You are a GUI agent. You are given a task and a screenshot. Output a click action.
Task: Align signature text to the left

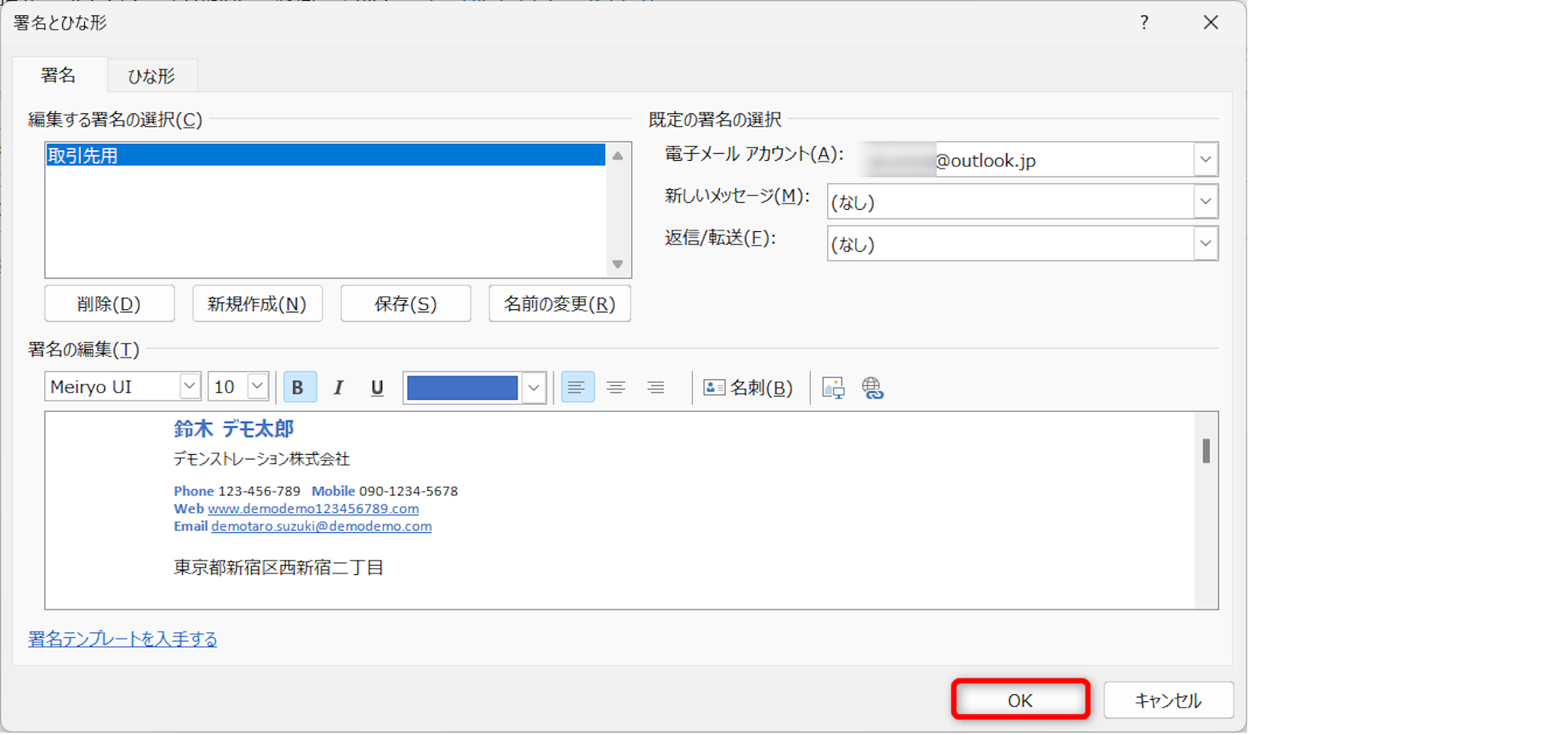click(x=577, y=387)
